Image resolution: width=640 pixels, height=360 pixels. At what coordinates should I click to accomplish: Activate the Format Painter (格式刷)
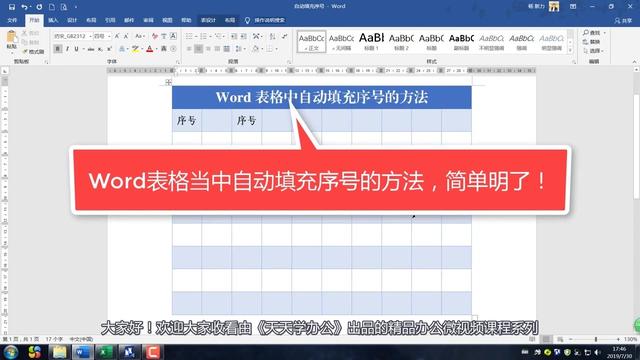33,52
